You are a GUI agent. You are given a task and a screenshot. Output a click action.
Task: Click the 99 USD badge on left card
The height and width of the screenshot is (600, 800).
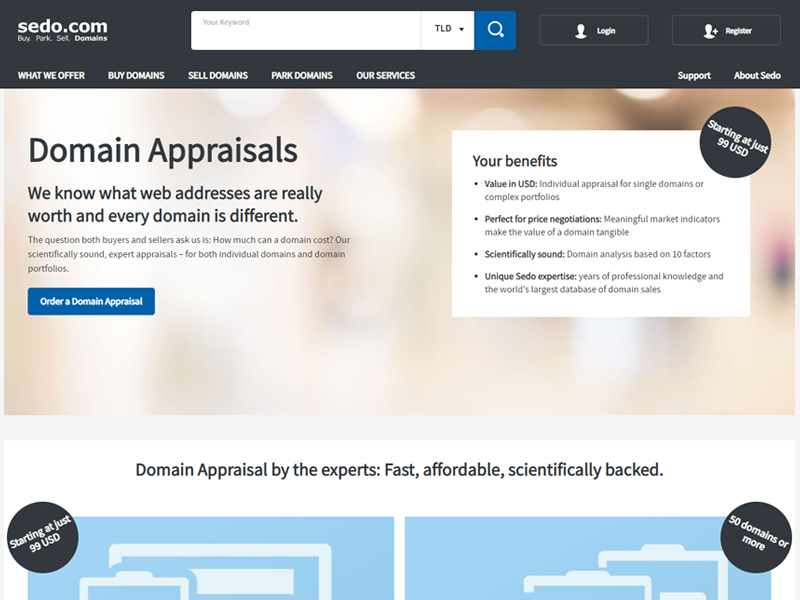[43, 537]
